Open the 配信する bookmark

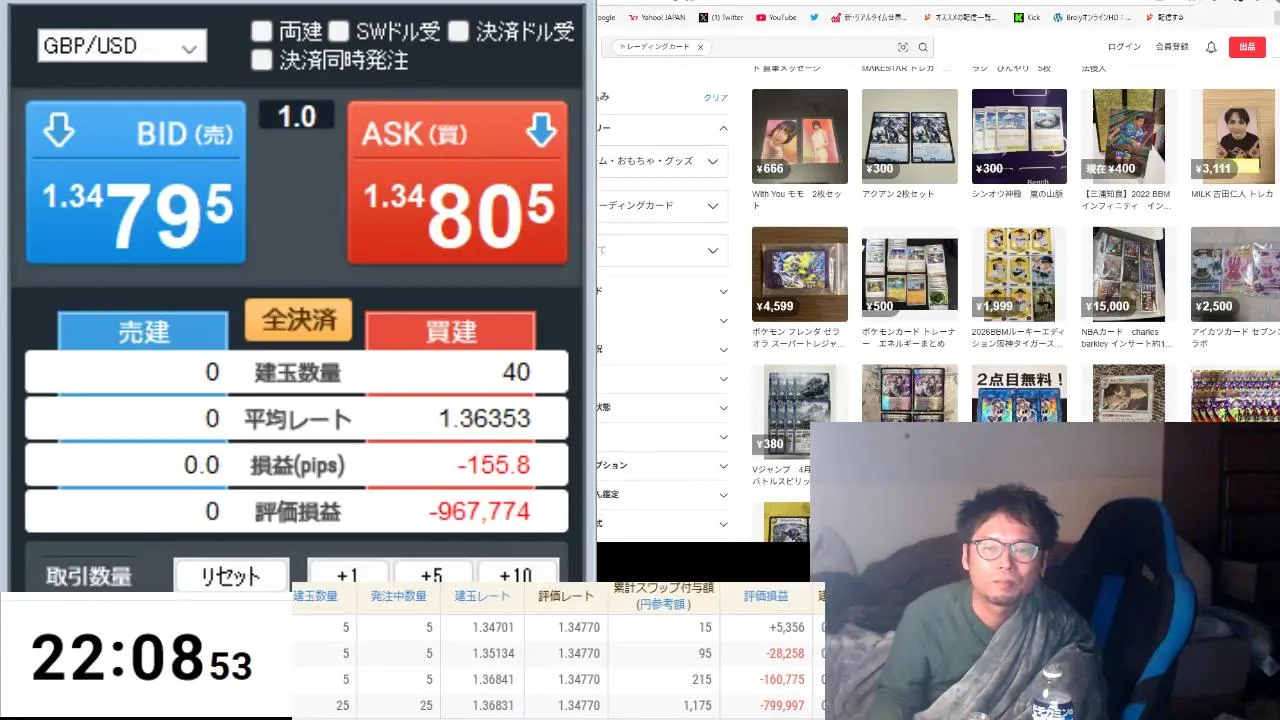(x=1164, y=18)
